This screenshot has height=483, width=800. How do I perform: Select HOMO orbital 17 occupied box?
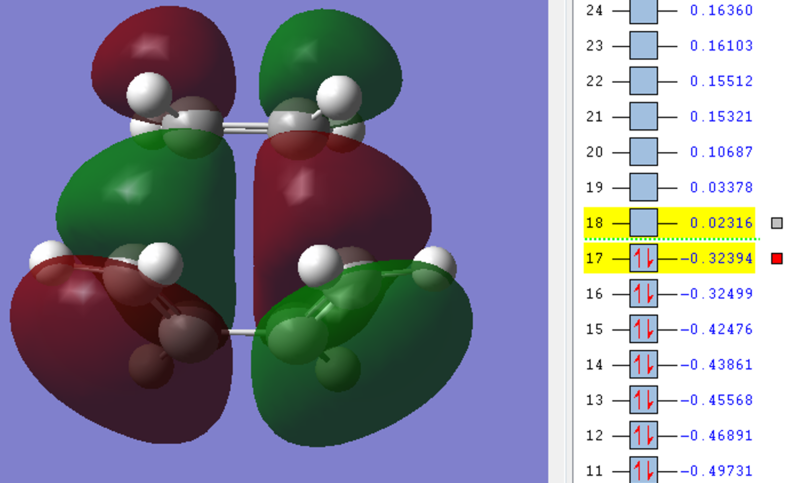coord(643,259)
